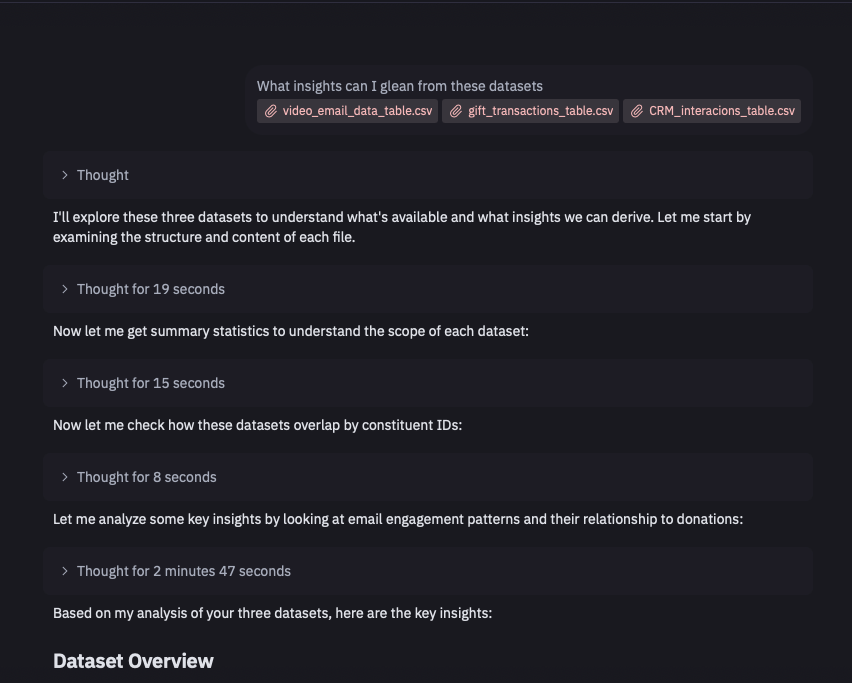This screenshot has width=852, height=683.
Task: Click paperclip icon on gift_transactions_table.csv
Action: coord(456,111)
